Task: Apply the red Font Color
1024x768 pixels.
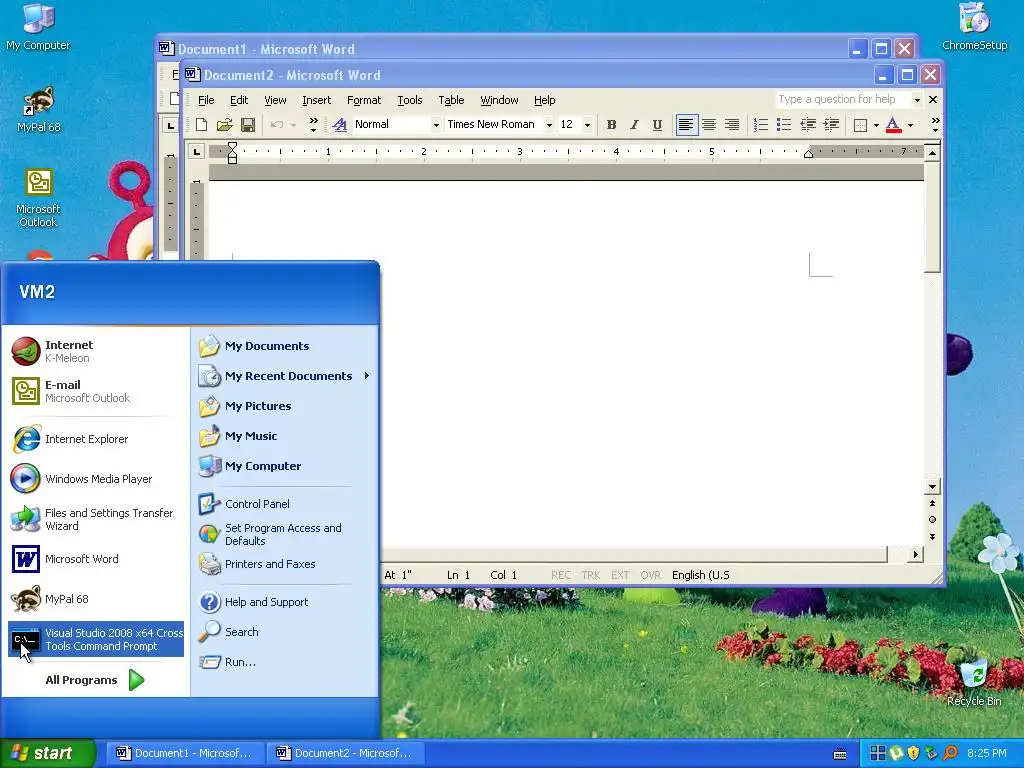Action: click(x=893, y=125)
